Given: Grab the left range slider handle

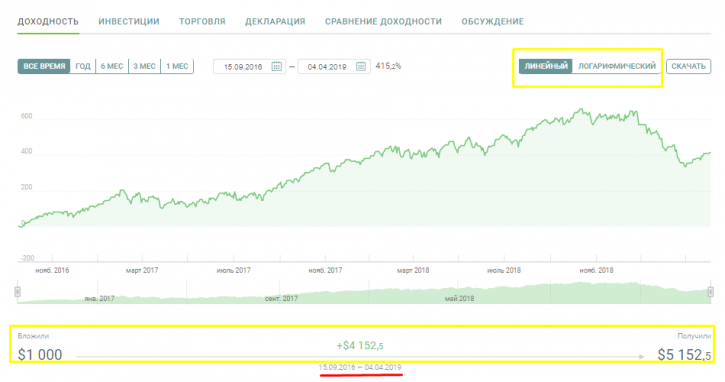Looking at the screenshot, I should [x=18, y=292].
